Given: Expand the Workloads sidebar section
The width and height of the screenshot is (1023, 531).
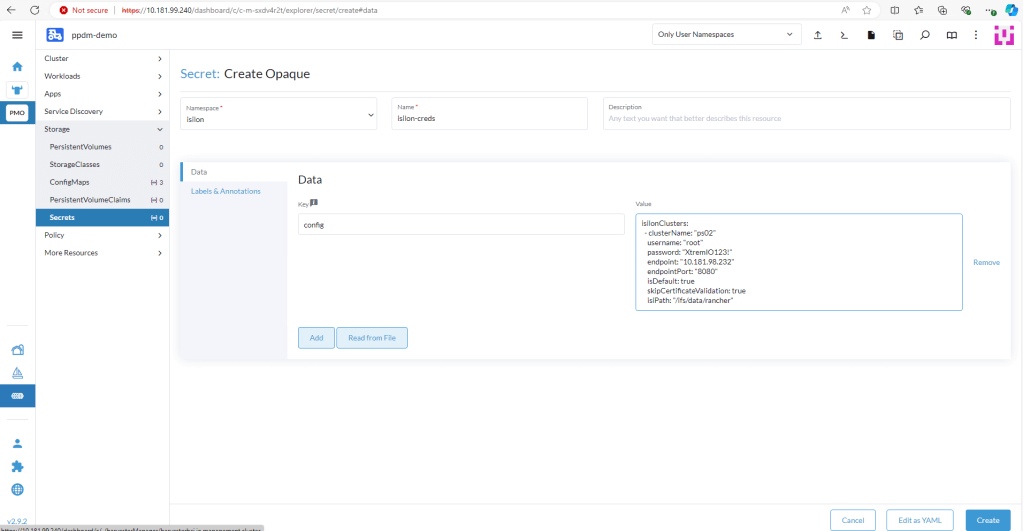Looking at the screenshot, I should click(x=159, y=76).
